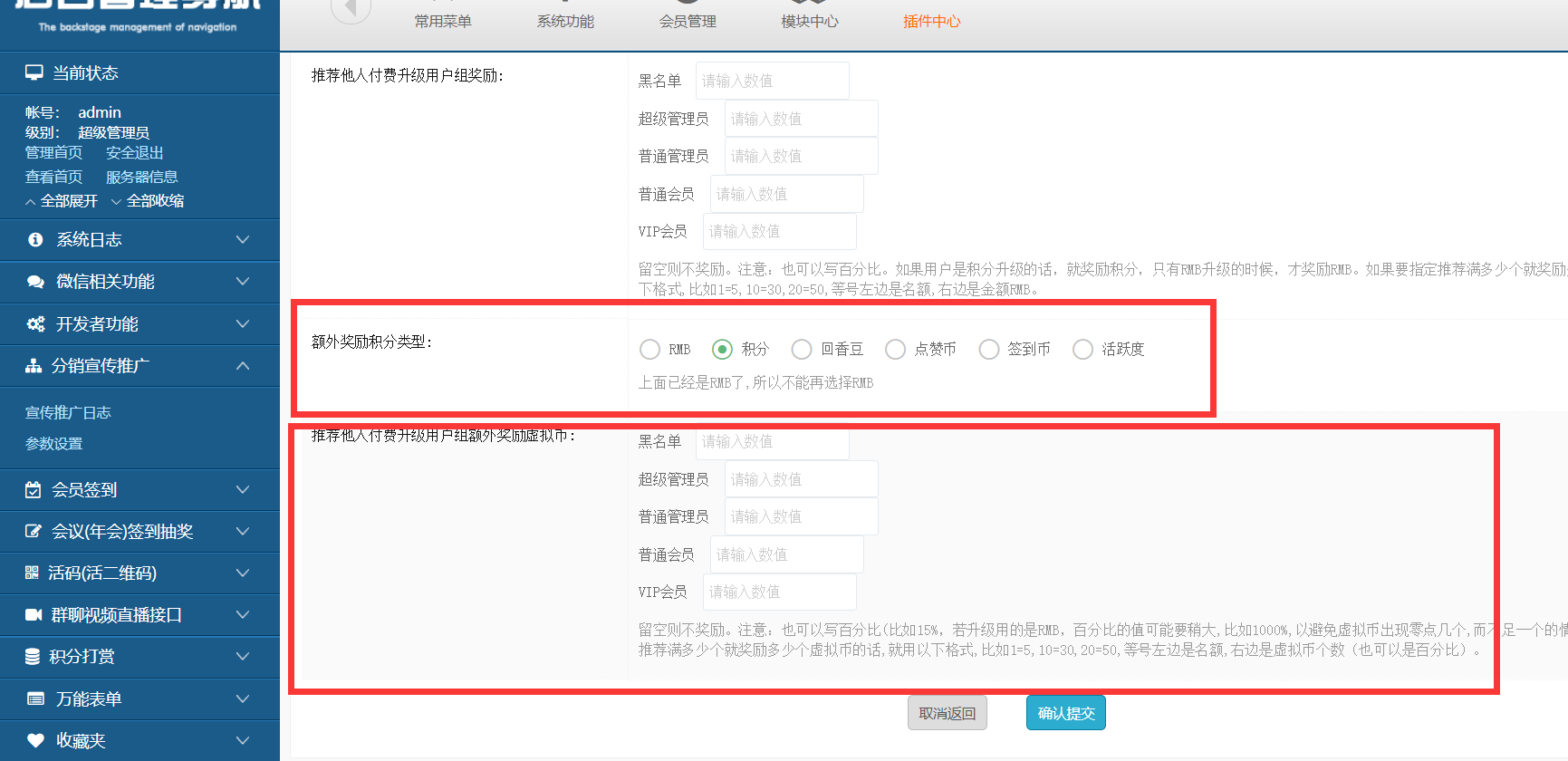Click the sitemap icon beside 分销宣传推广
The height and width of the screenshot is (761, 1568).
click(x=34, y=366)
